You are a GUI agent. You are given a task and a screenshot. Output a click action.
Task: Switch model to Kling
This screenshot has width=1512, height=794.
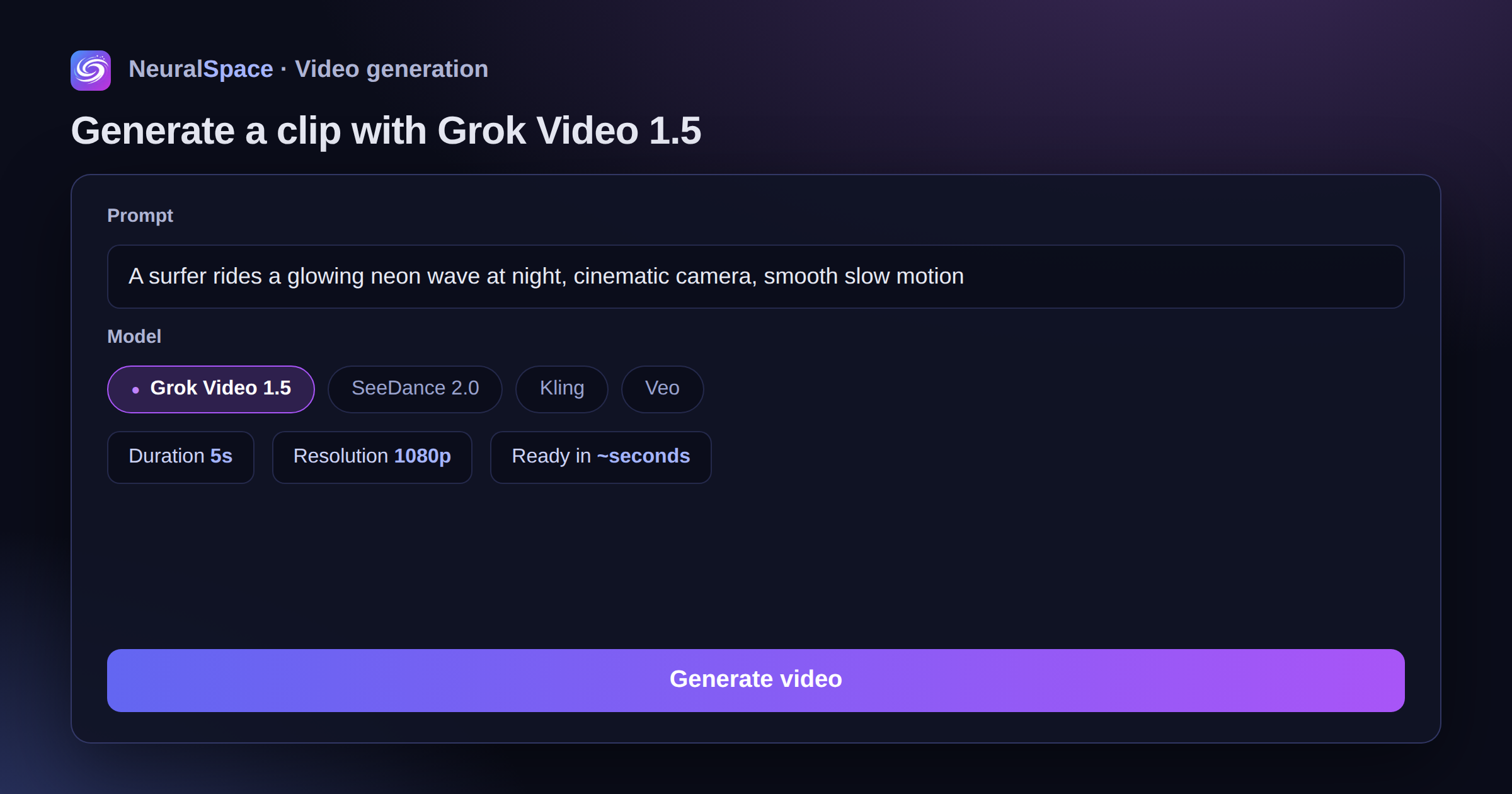[561, 389]
